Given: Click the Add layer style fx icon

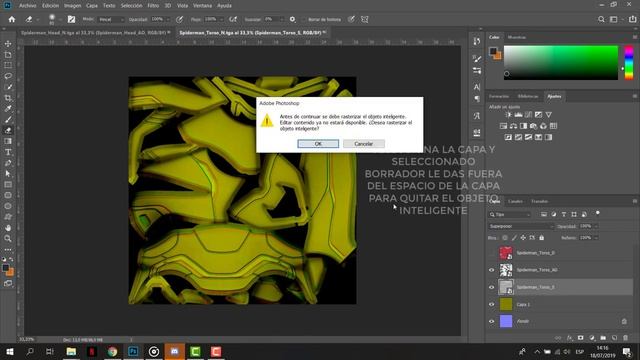Looking at the screenshot, I should click(570, 338).
